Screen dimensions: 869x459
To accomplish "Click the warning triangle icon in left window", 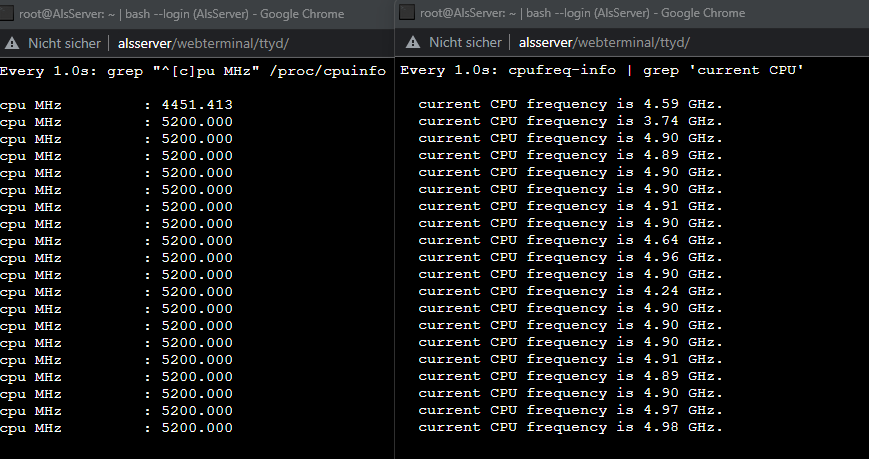I will click(12, 43).
